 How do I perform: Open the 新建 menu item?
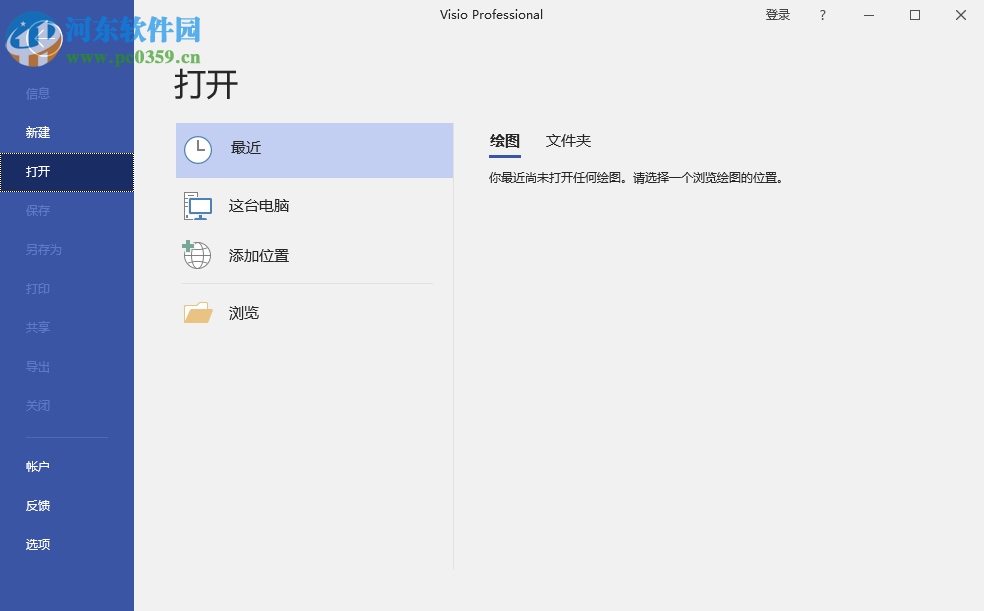coord(37,132)
